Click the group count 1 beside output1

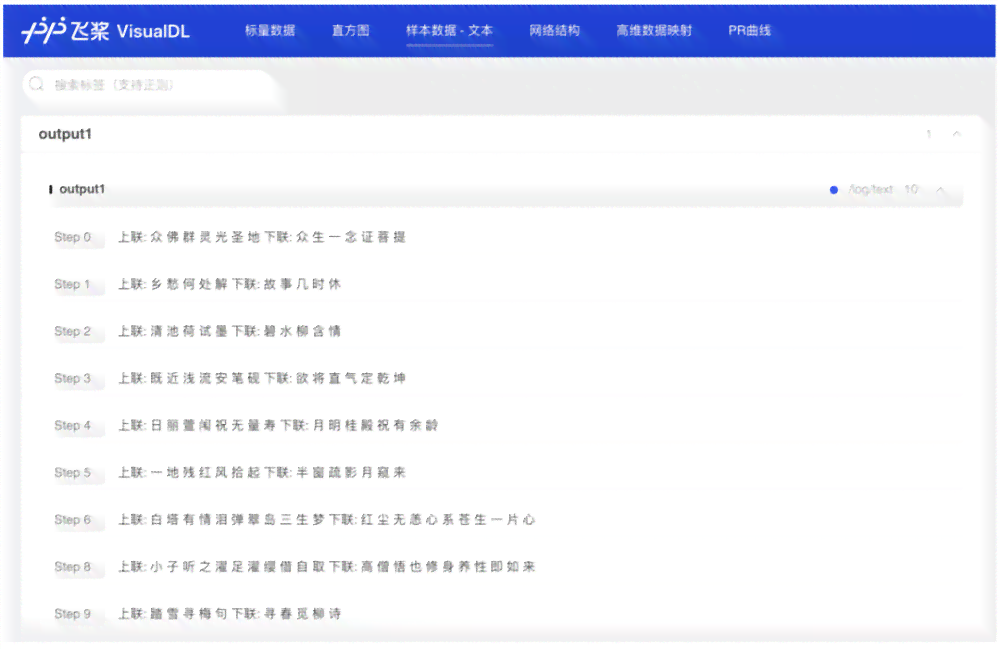929,134
